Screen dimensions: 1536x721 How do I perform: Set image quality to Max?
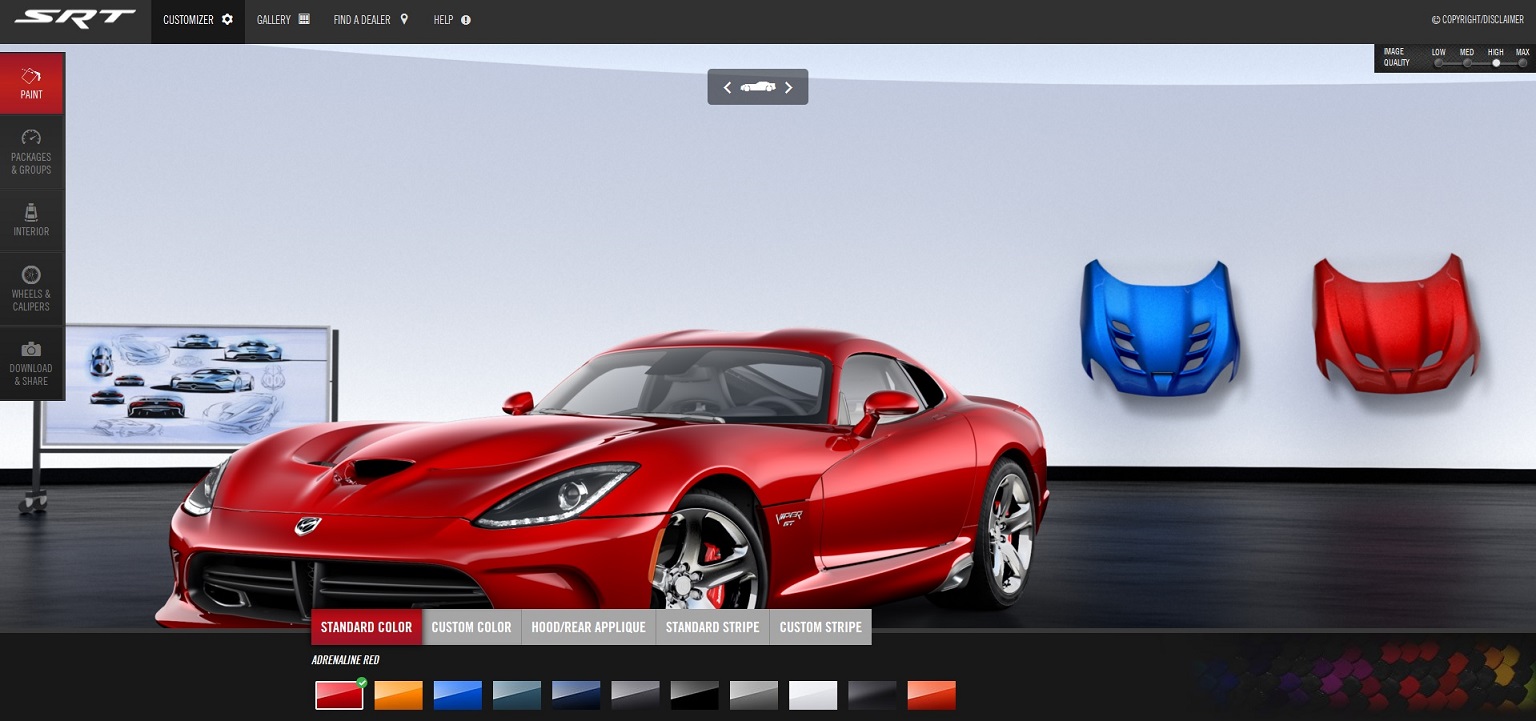pos(1522,63)
